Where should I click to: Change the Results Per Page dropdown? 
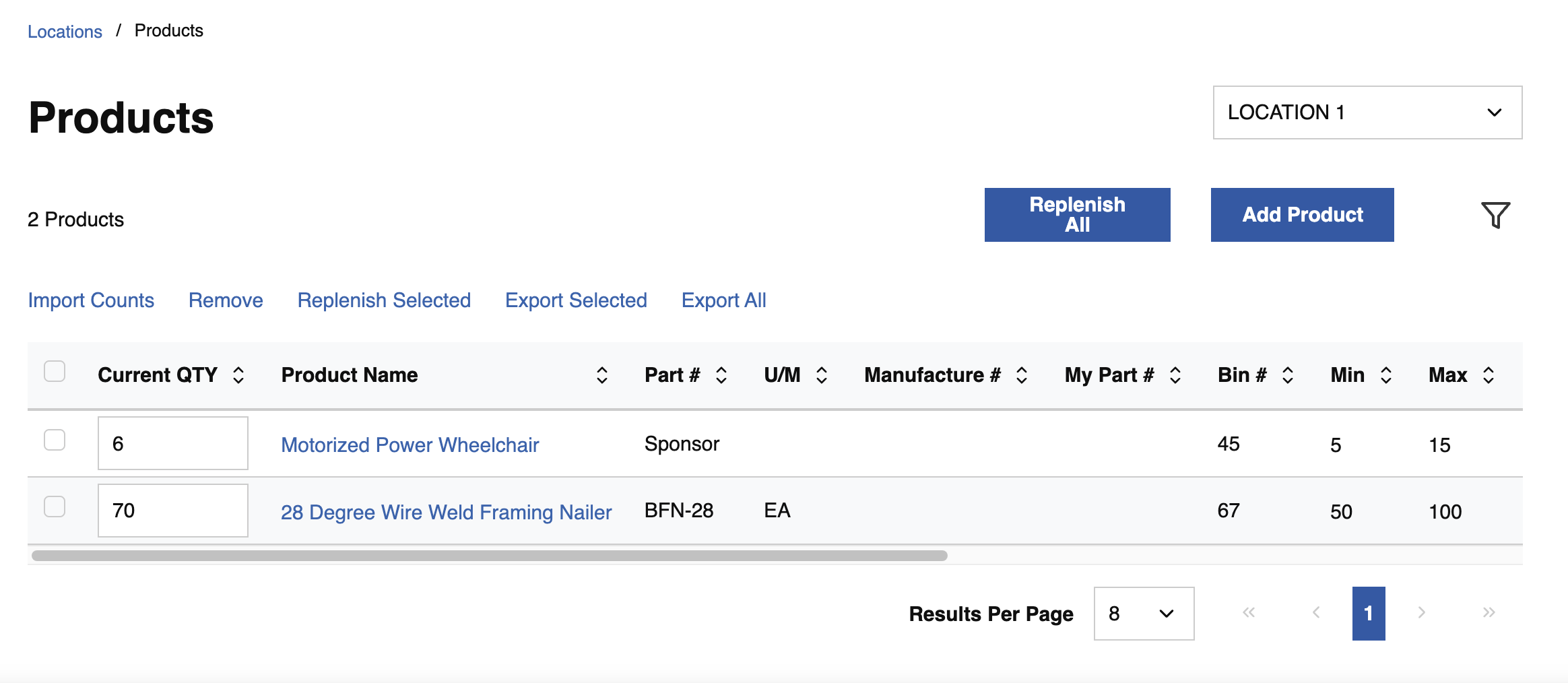(x=1143, y=614)
